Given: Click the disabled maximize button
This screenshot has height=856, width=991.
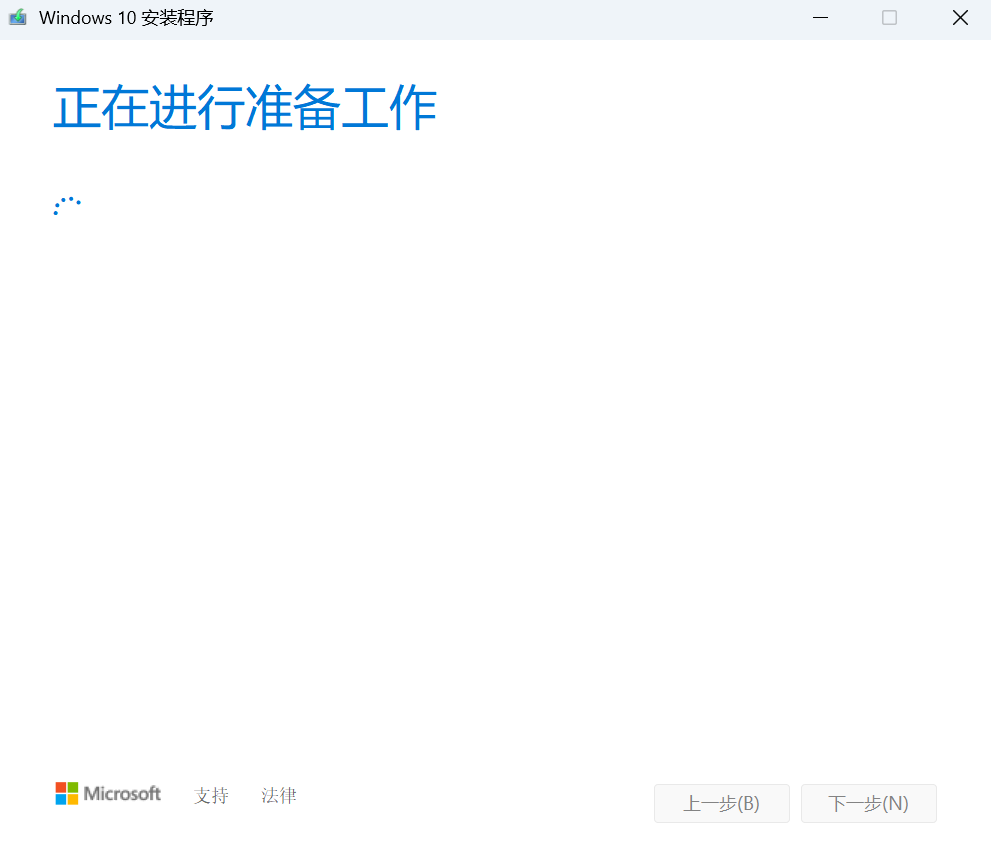Looking at the screenshot, I should (889, 18).
